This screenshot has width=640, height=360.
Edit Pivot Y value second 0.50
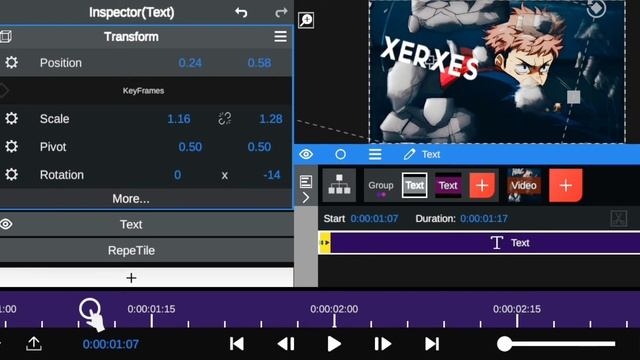coord(259,147)
